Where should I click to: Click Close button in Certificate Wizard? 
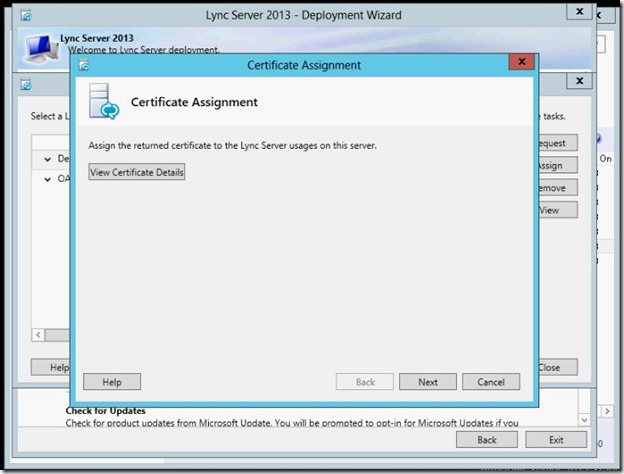click(557, 367)
